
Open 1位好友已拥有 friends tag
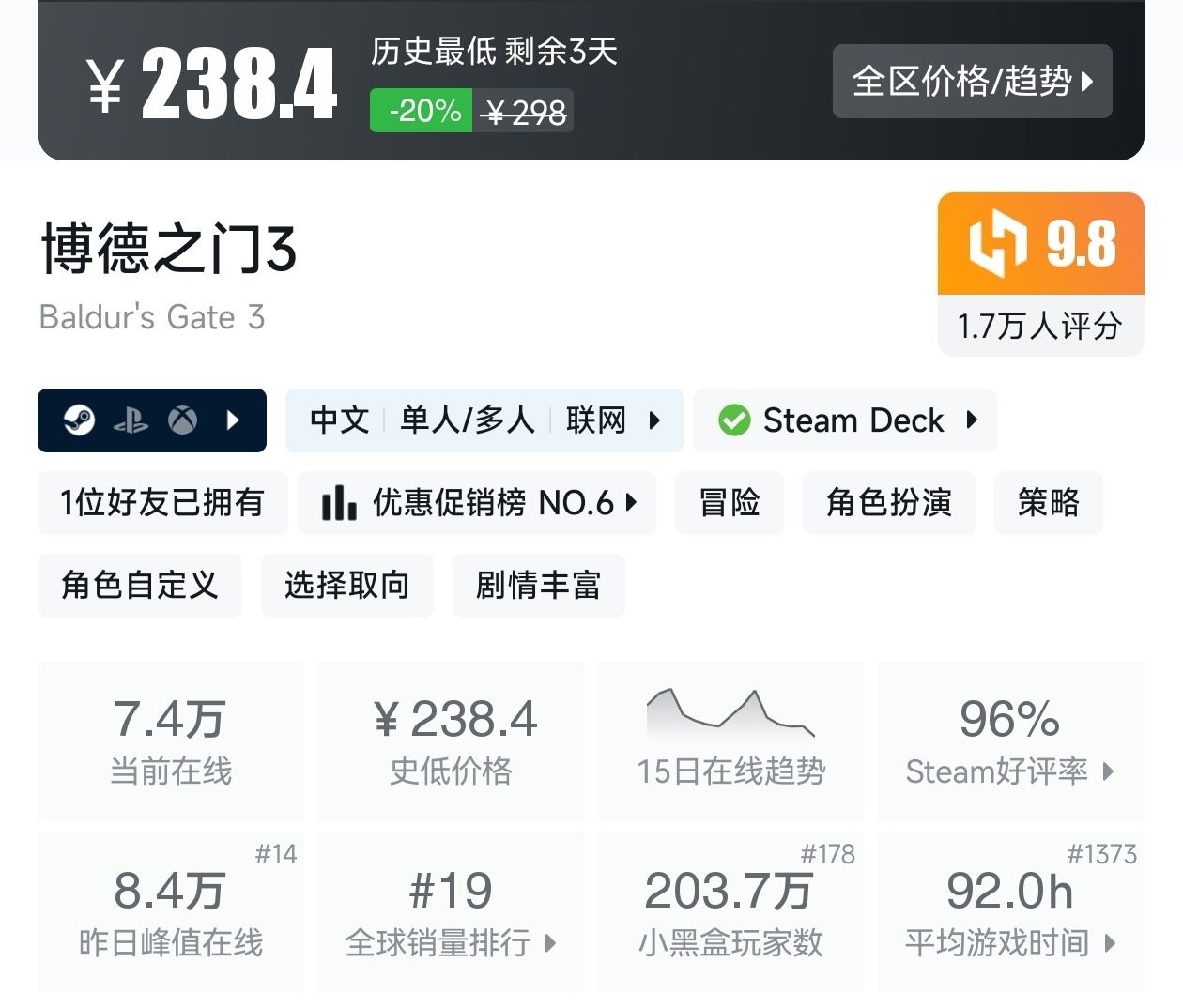tap(162, 503)
